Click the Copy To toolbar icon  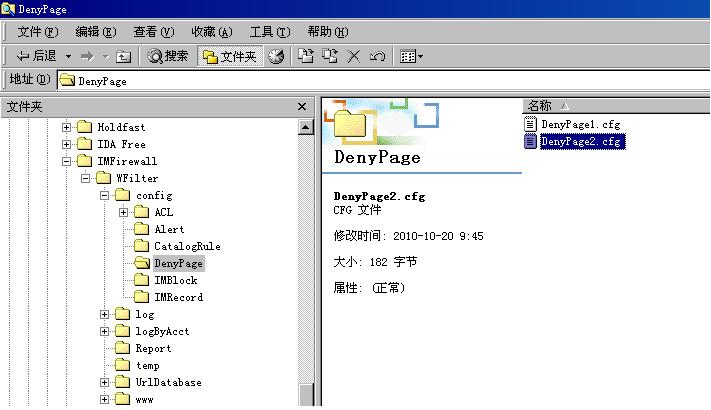[330, 56]
